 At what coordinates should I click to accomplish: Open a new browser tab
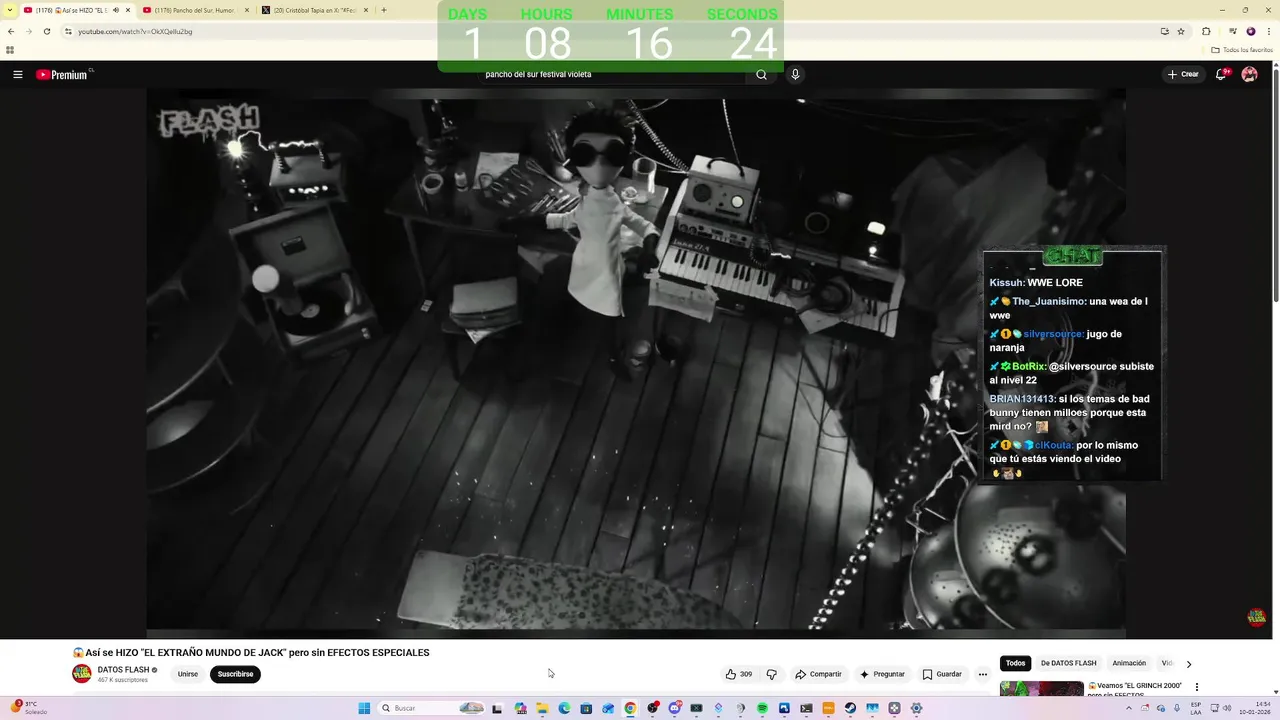click(384, 10)
